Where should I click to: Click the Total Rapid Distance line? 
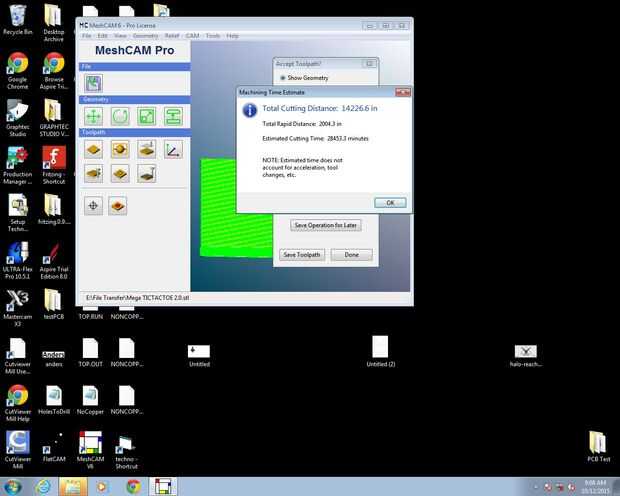(302, 124)
